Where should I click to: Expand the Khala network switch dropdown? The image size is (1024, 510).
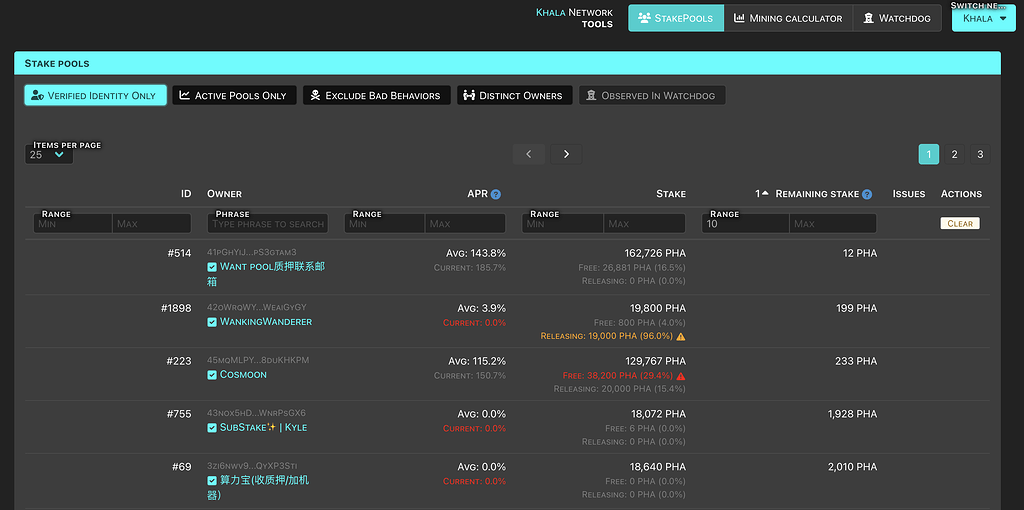tap(983, 18)
